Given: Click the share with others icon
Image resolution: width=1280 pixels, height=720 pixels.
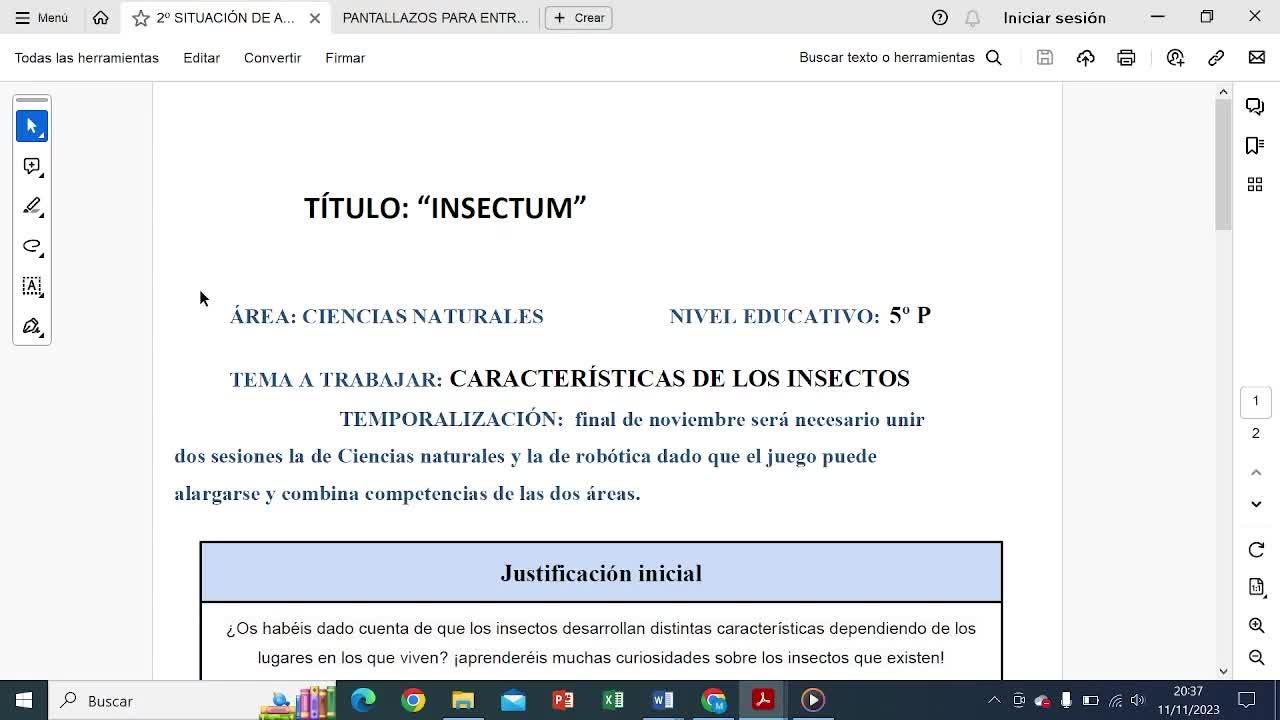Looking at the screenshot, I should pos(1175,58).
